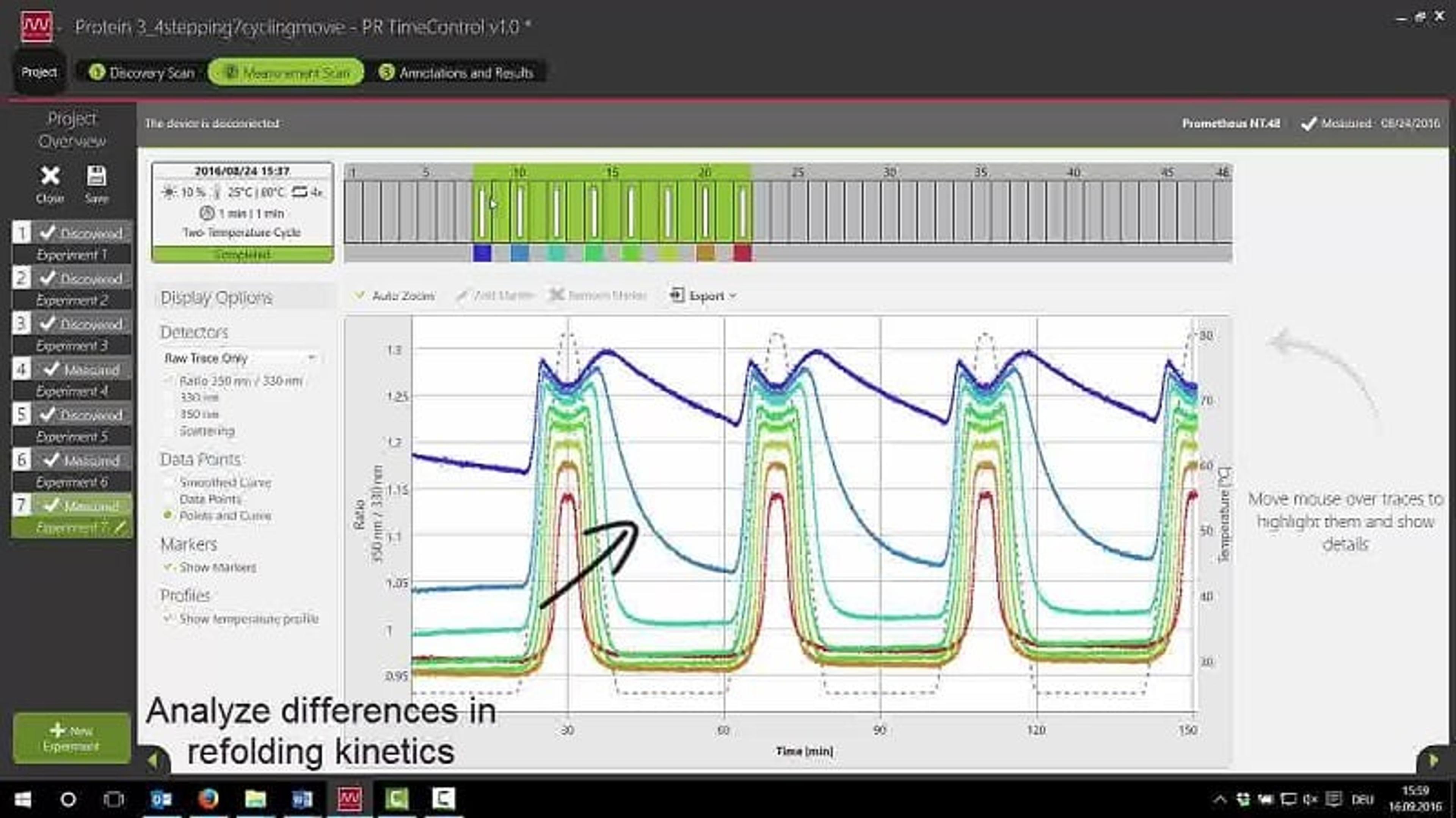Click the Close project X icon
The image size is (1456, 818).
click(x=50, y=176)
